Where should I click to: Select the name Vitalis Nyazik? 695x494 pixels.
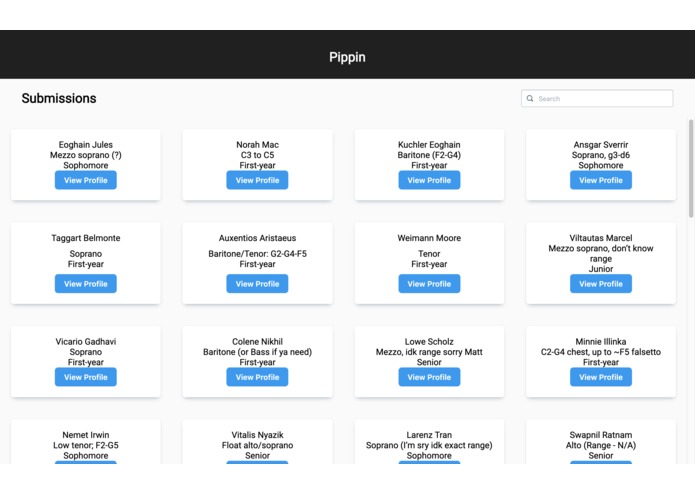point(257,435)
